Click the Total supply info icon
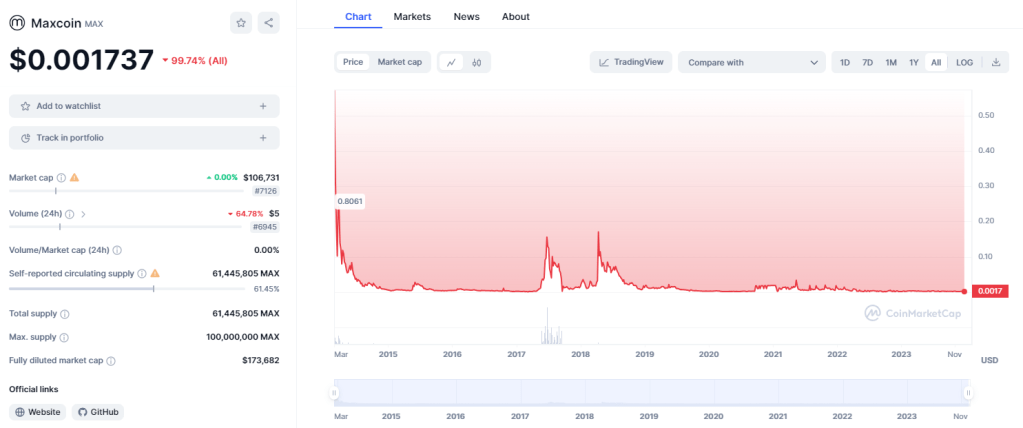 (65, 314)
